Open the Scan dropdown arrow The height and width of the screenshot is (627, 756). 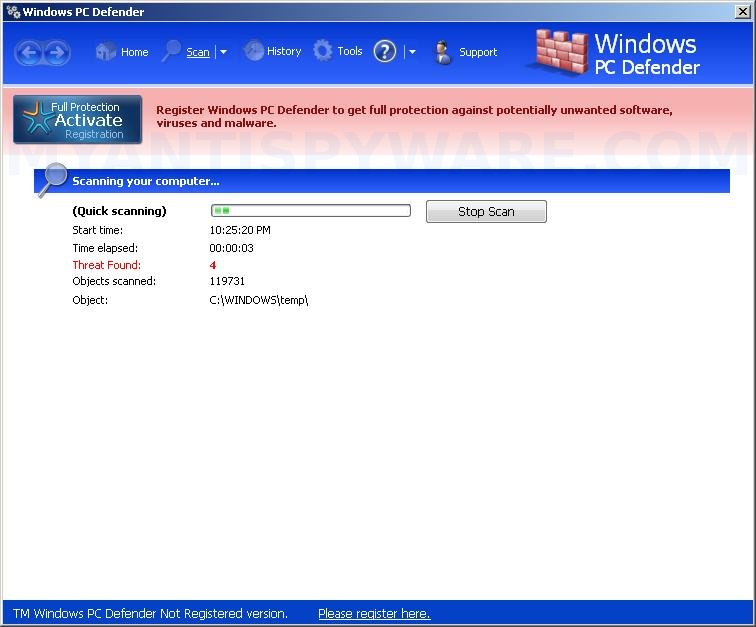click(223, 52)
